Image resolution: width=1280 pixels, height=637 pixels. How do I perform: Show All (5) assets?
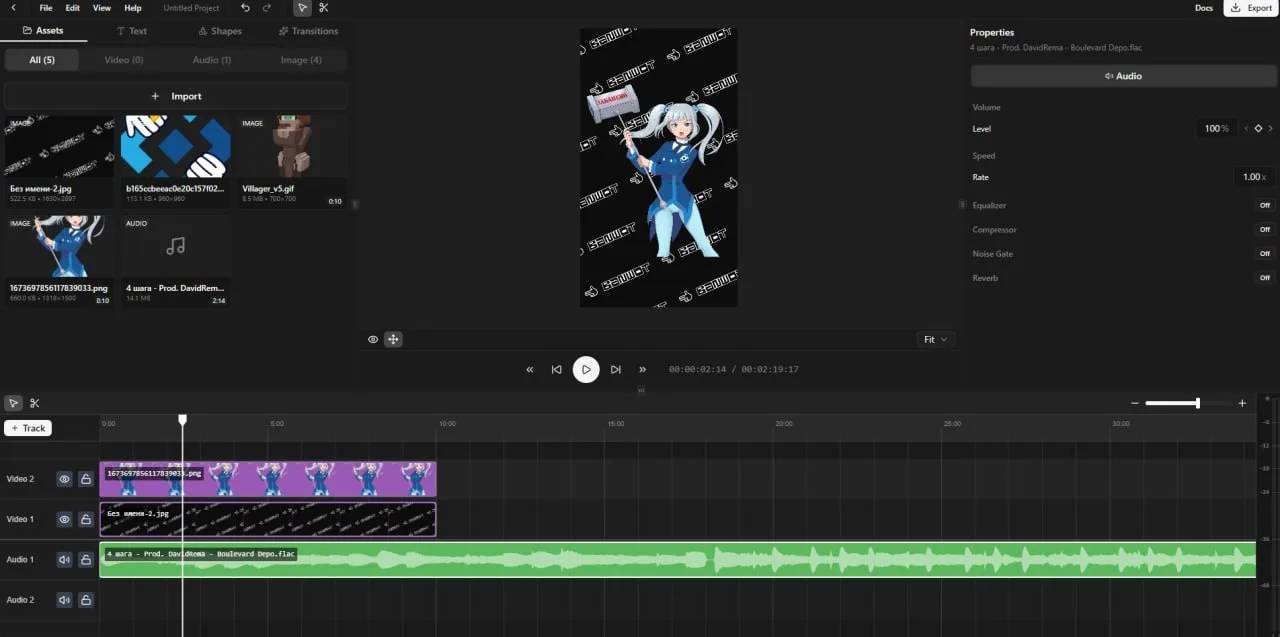click(42, 60)
